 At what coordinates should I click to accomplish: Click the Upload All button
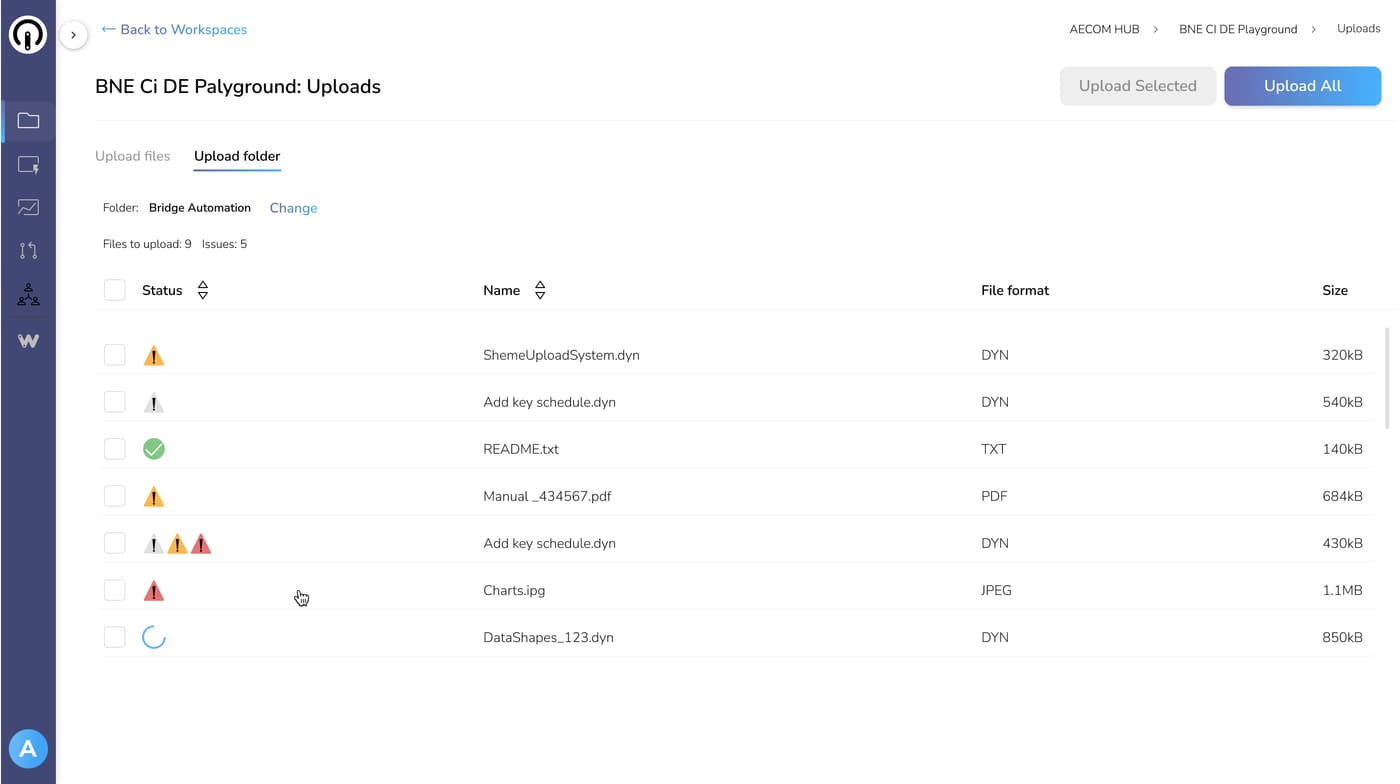[x=1302, y=86]
